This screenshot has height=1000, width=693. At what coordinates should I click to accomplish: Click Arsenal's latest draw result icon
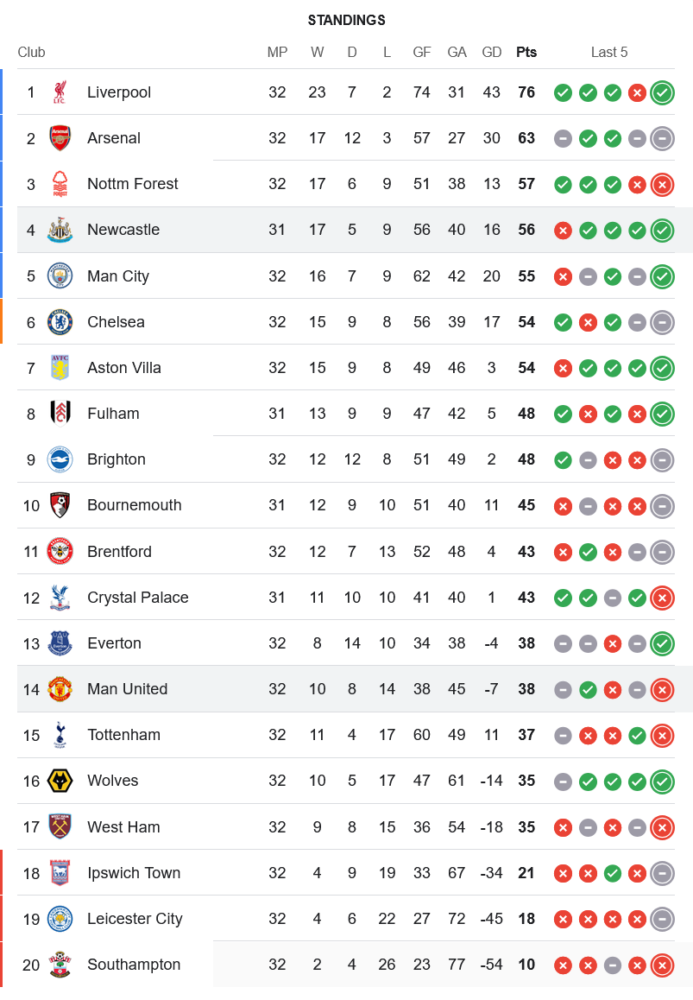click(661, 139)
